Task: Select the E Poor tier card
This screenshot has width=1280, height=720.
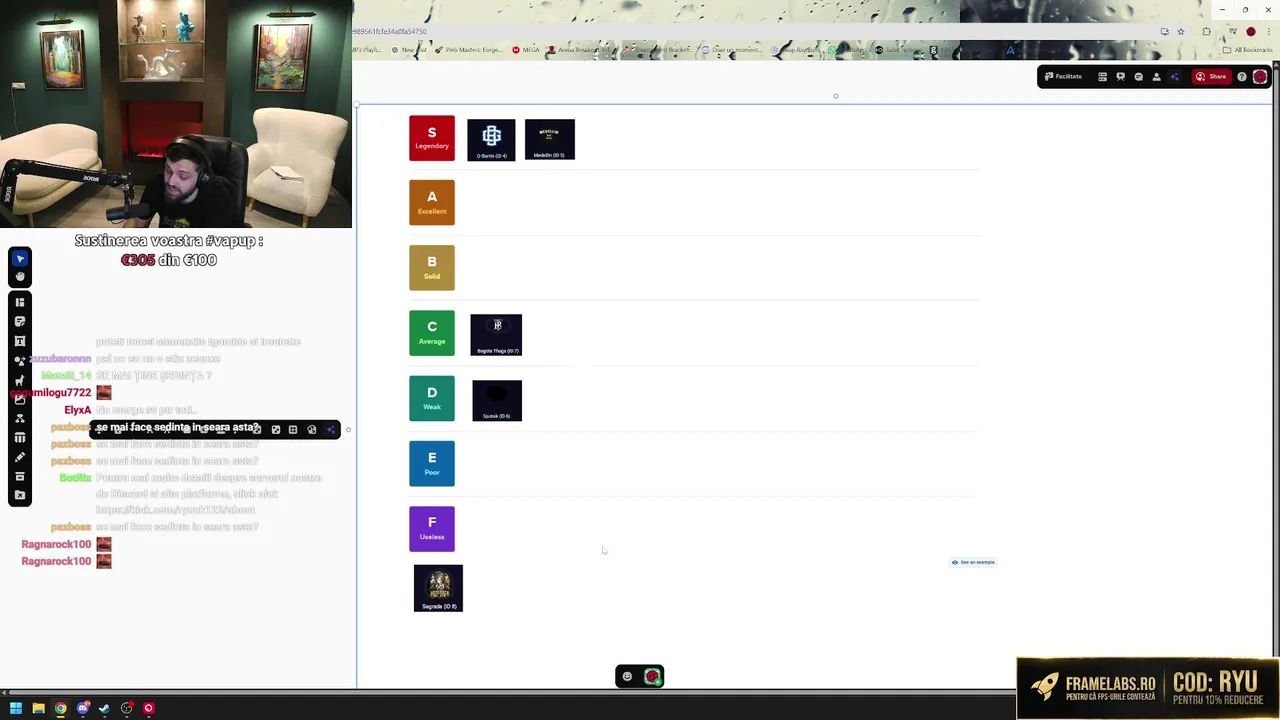Action: tap(432, 464)
